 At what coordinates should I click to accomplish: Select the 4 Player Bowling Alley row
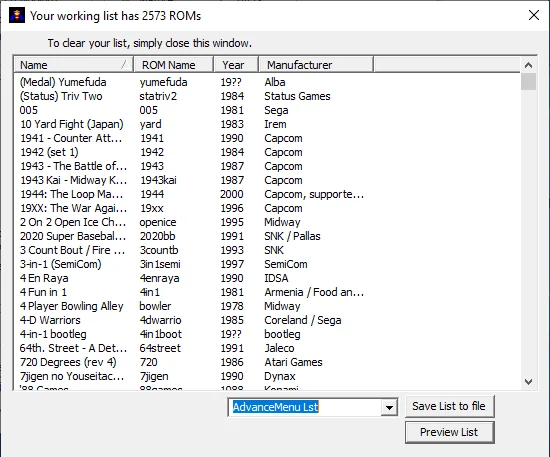(x=267, y=307)
